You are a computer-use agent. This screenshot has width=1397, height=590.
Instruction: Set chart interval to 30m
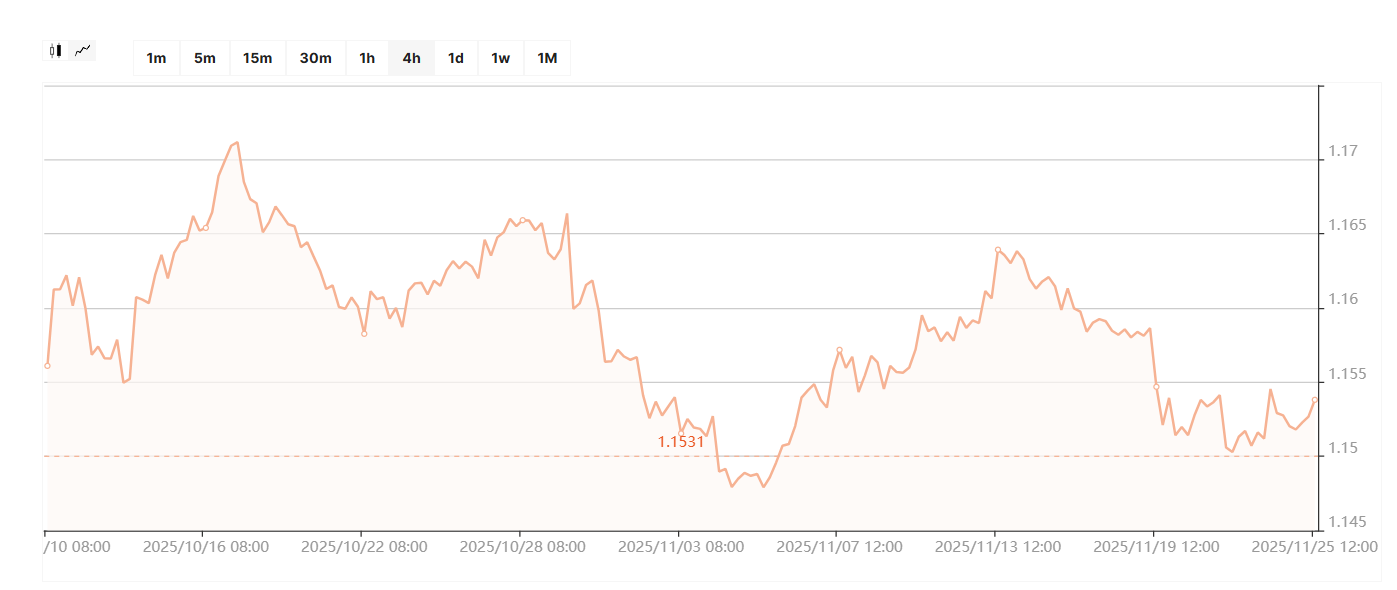coord(315,58)
